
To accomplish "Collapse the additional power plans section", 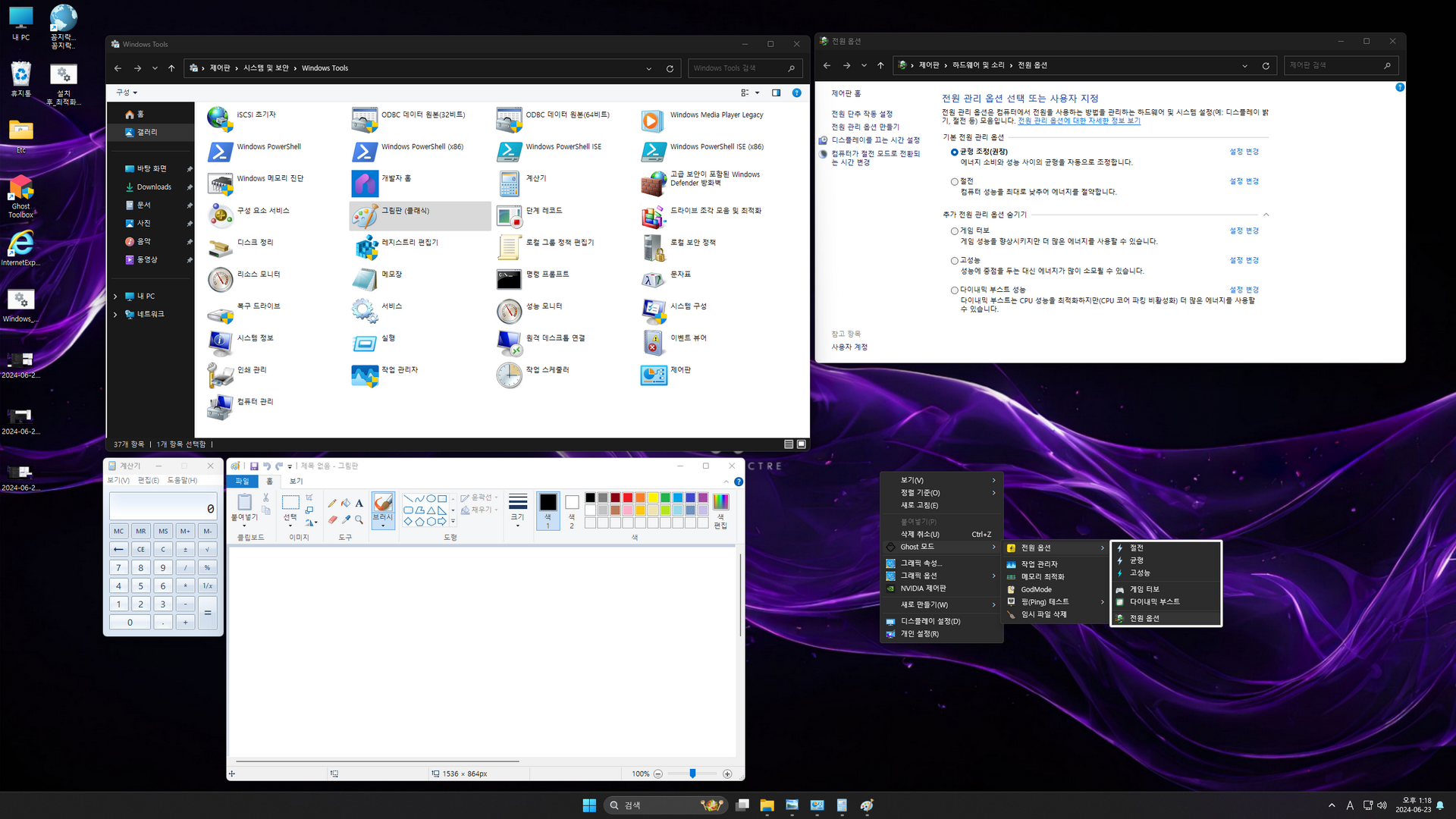I will coord(1266,215).
